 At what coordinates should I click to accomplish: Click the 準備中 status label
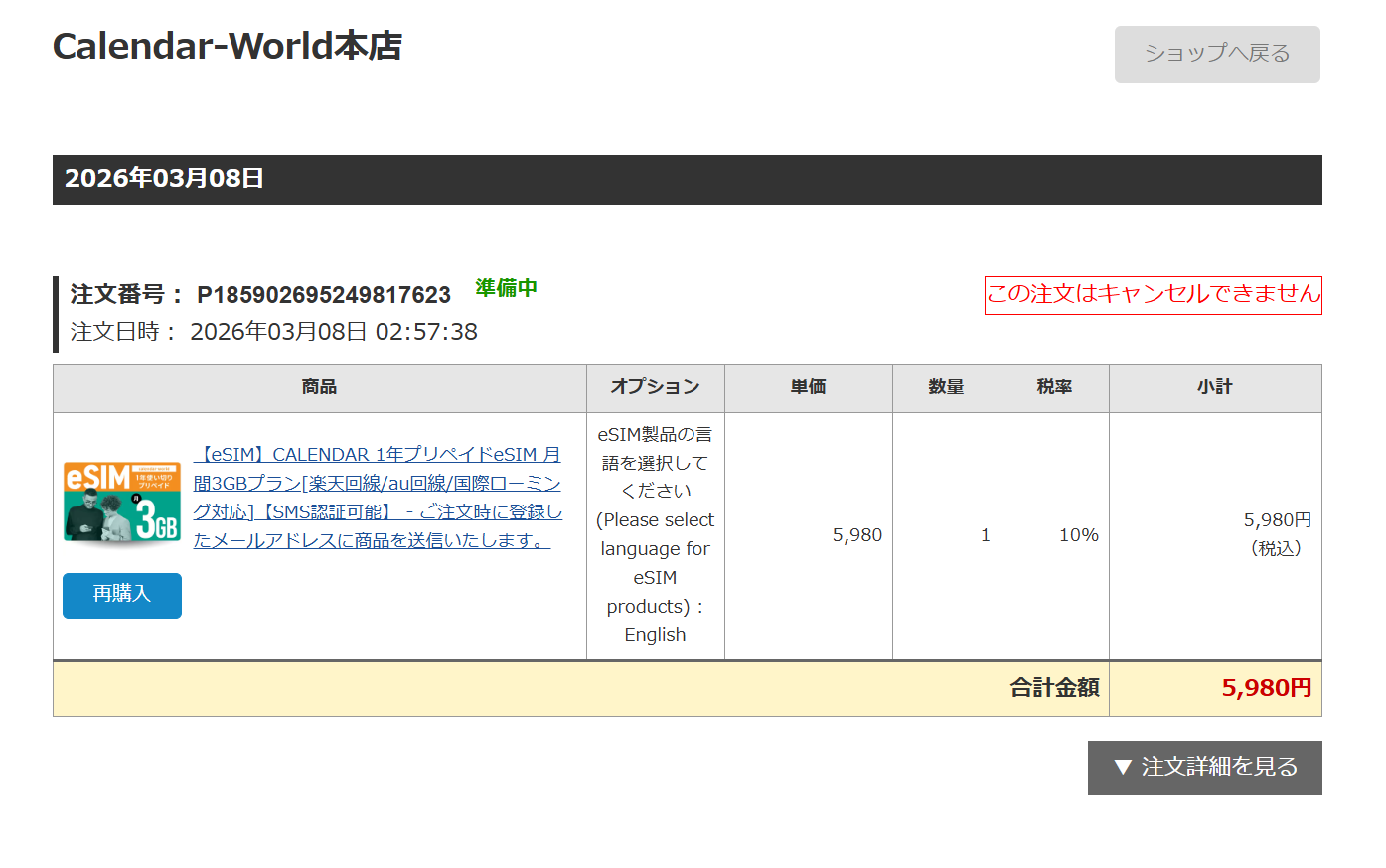pos(506,288)
